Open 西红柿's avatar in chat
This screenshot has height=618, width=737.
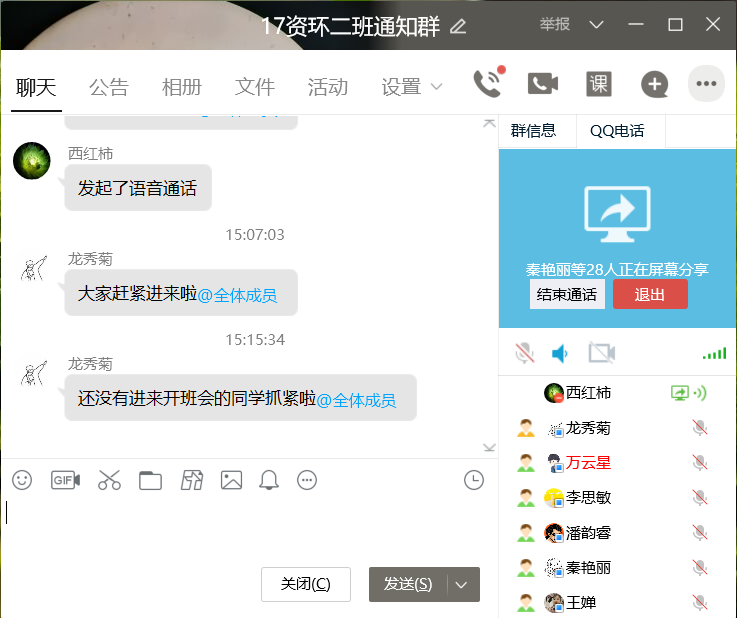pyautogui.click(x=32, y=161)
